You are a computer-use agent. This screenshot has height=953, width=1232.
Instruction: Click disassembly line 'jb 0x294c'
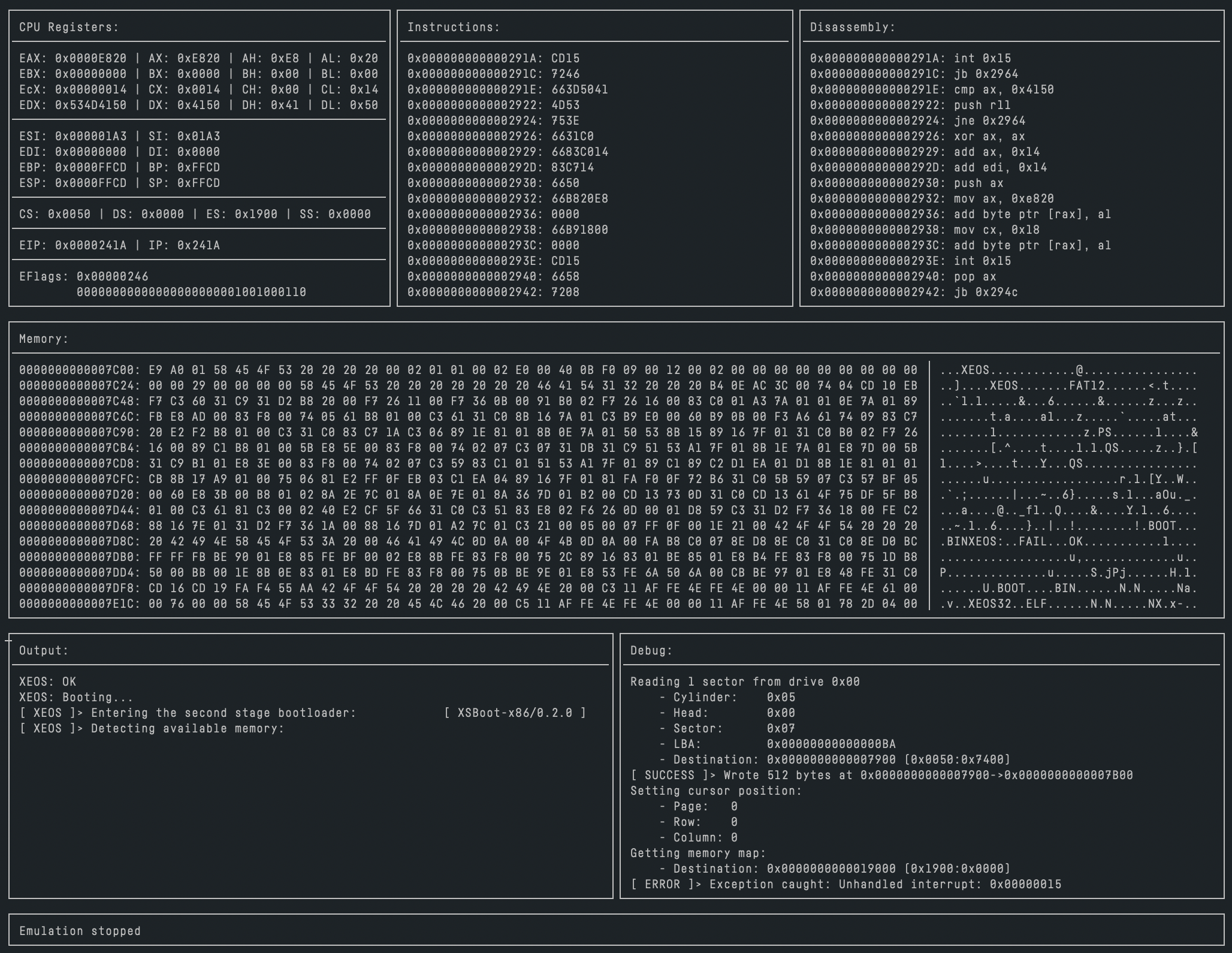pos(914,292)
